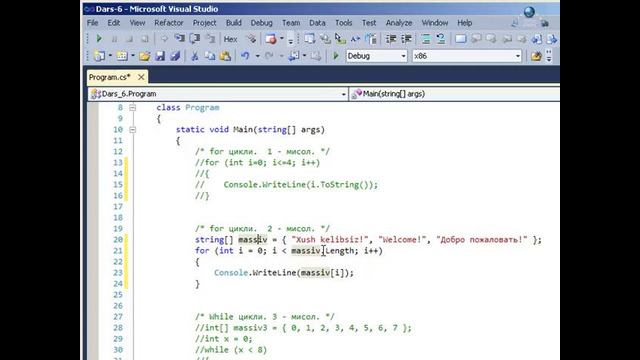Click the Step Over icon
The width and height of the screenshot is (640, 360).
pos(195,39)
